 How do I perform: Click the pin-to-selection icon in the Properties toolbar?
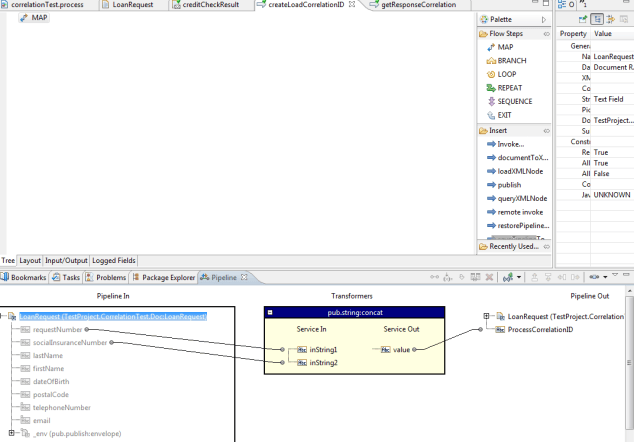pyautogui.click(x=583, y=19)
